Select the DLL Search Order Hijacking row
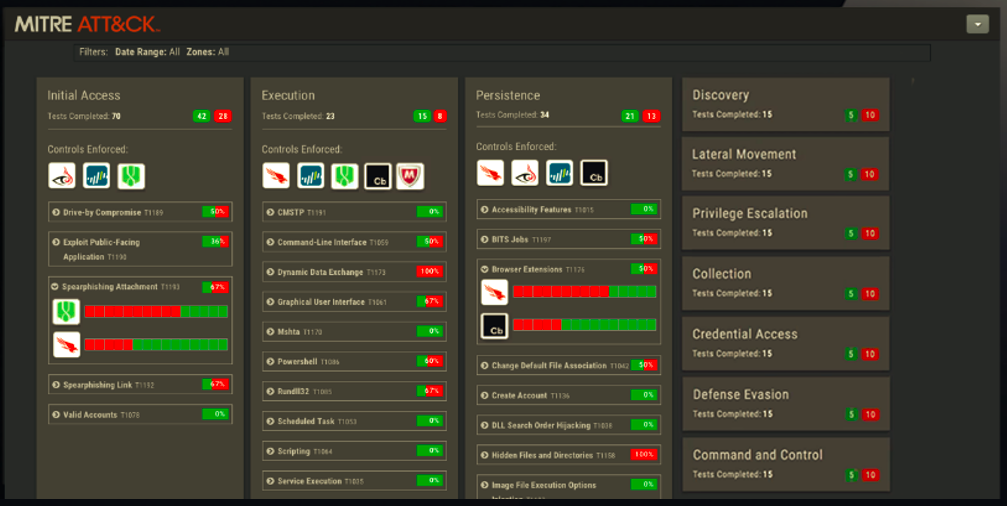 (568, 424)
